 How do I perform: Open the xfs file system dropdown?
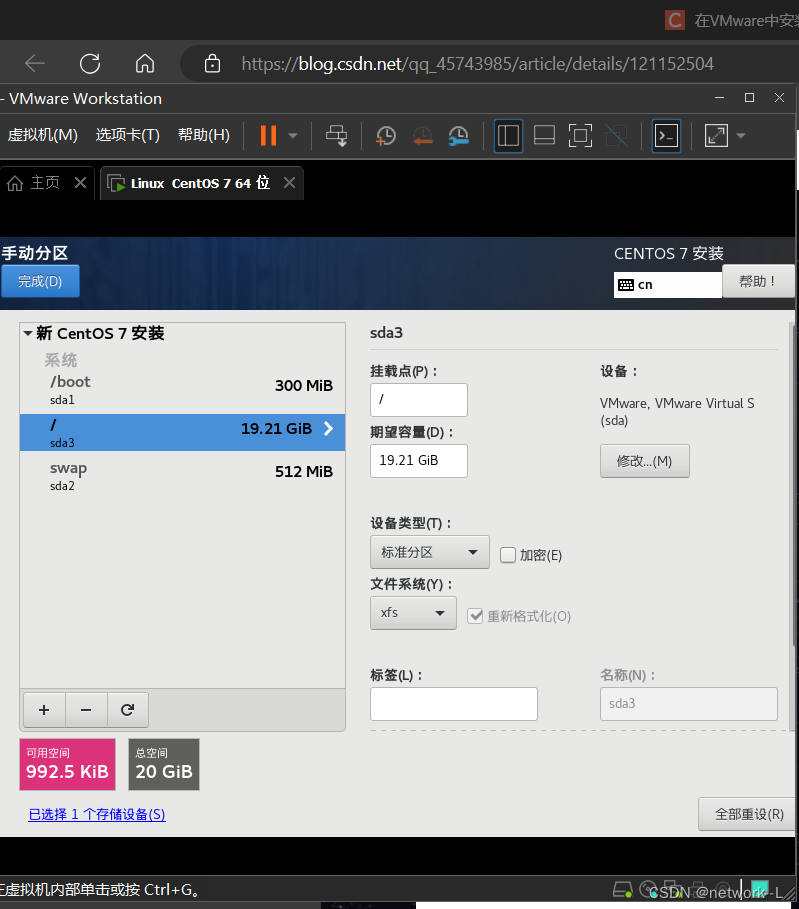point(413,613)
